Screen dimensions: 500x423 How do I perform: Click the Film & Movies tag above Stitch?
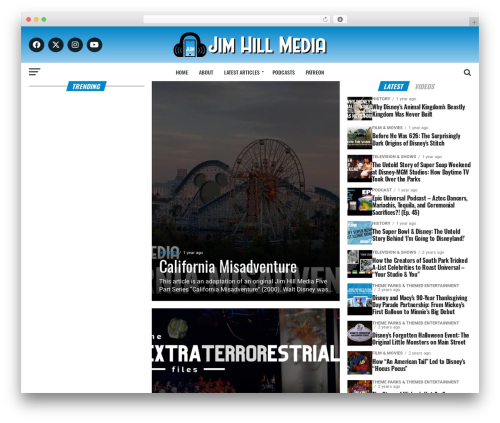387,128
